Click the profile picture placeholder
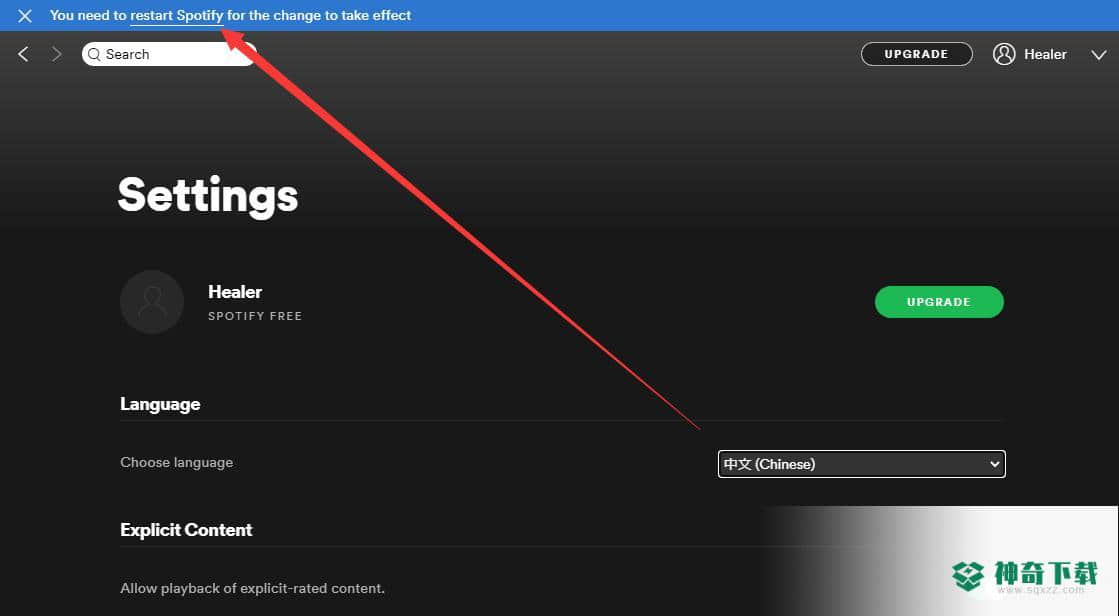 click(152, 302)
